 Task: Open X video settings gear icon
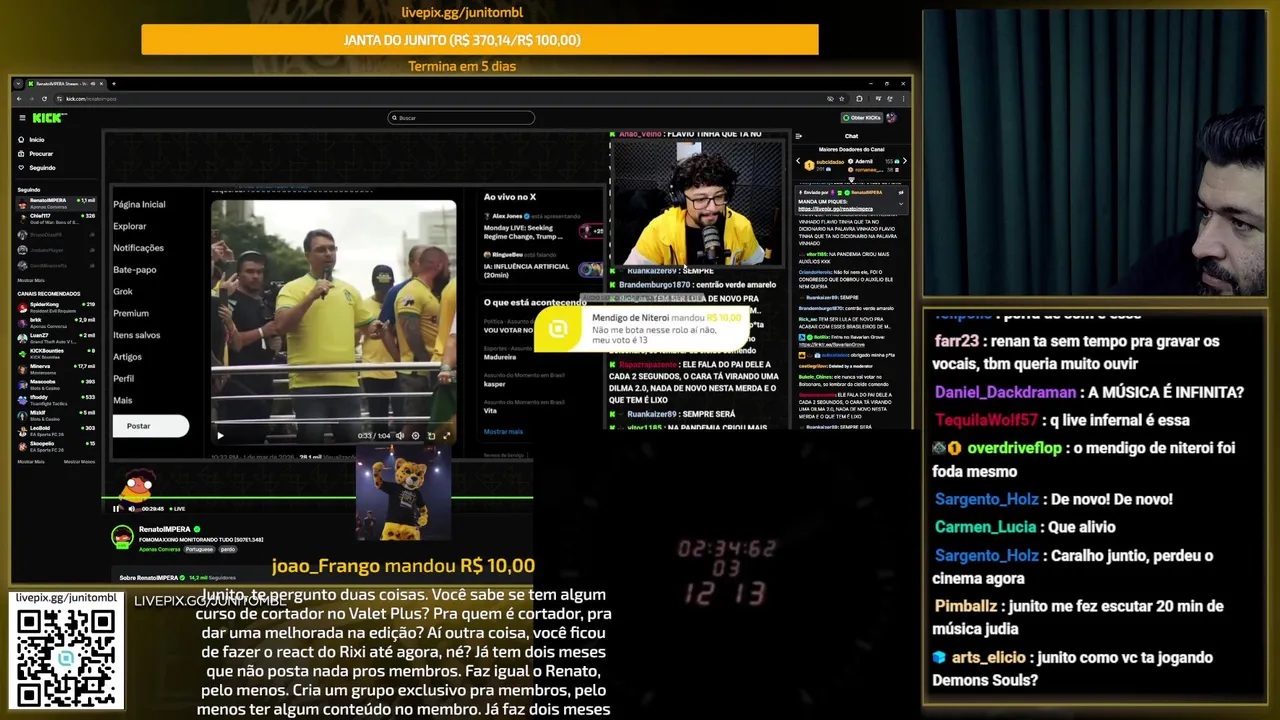[x=416, y=435]
